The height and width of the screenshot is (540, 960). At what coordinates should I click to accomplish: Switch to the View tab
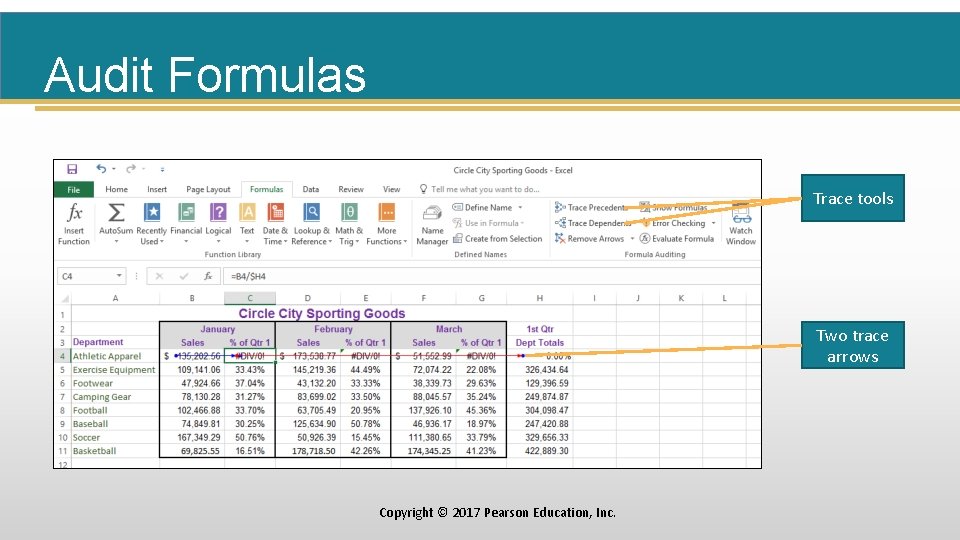tap(391, 189)
